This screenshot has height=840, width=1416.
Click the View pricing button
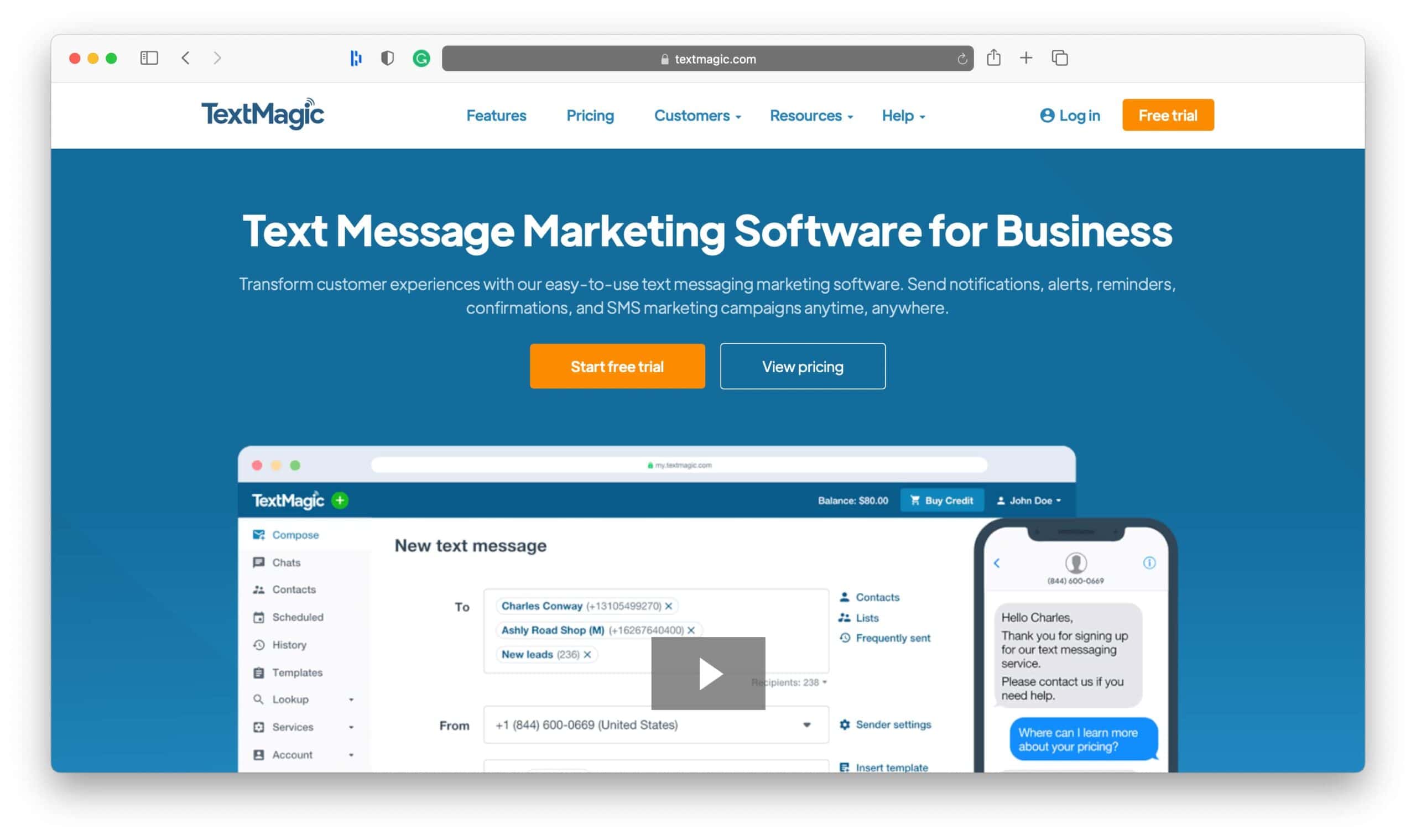(x=802, y=365)
